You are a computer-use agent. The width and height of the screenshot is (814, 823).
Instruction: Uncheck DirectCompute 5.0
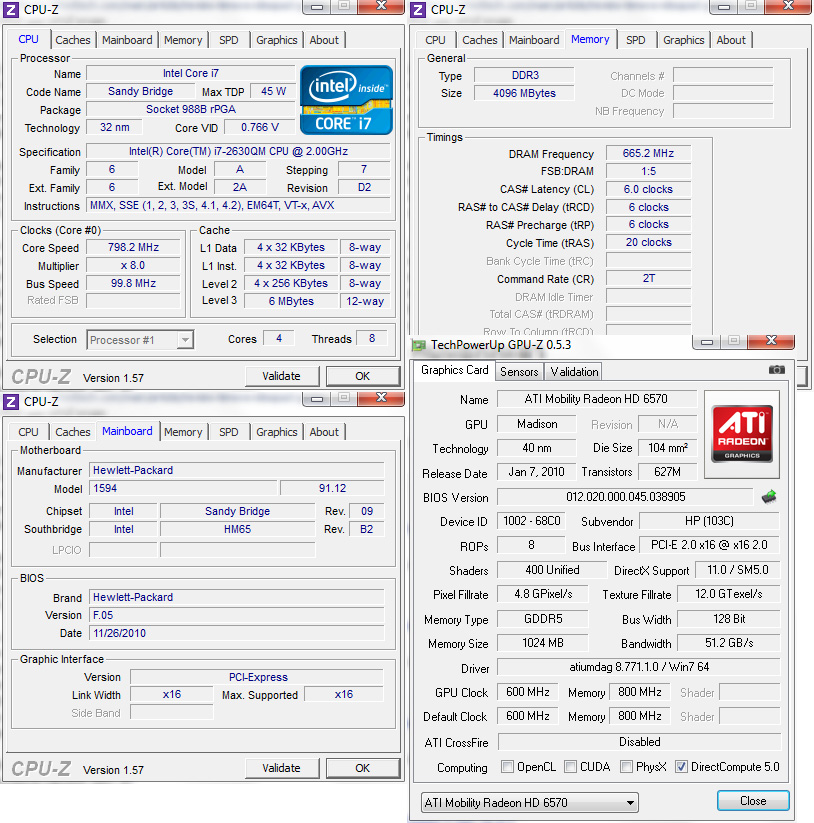pyautogui.click(x=681, y=767)
